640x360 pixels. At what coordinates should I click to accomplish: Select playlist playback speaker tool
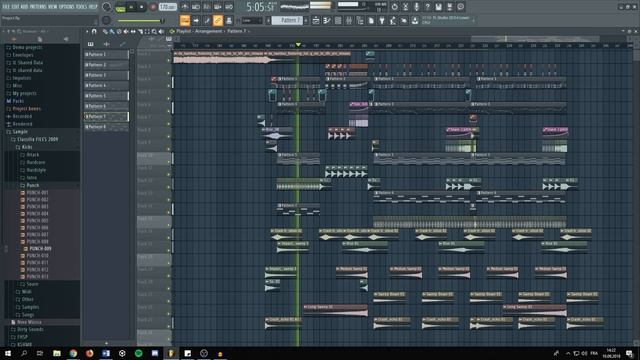click(x=161, y=31)
